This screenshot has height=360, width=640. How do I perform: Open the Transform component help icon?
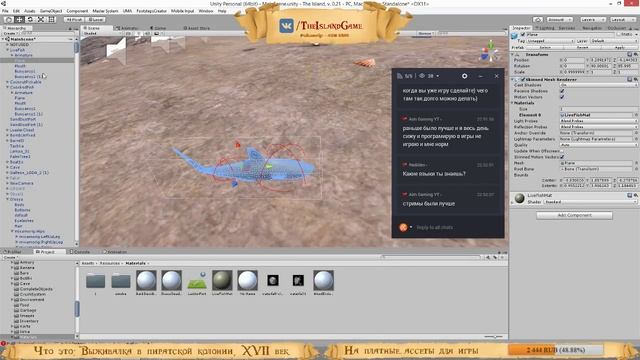pos(629,54)
